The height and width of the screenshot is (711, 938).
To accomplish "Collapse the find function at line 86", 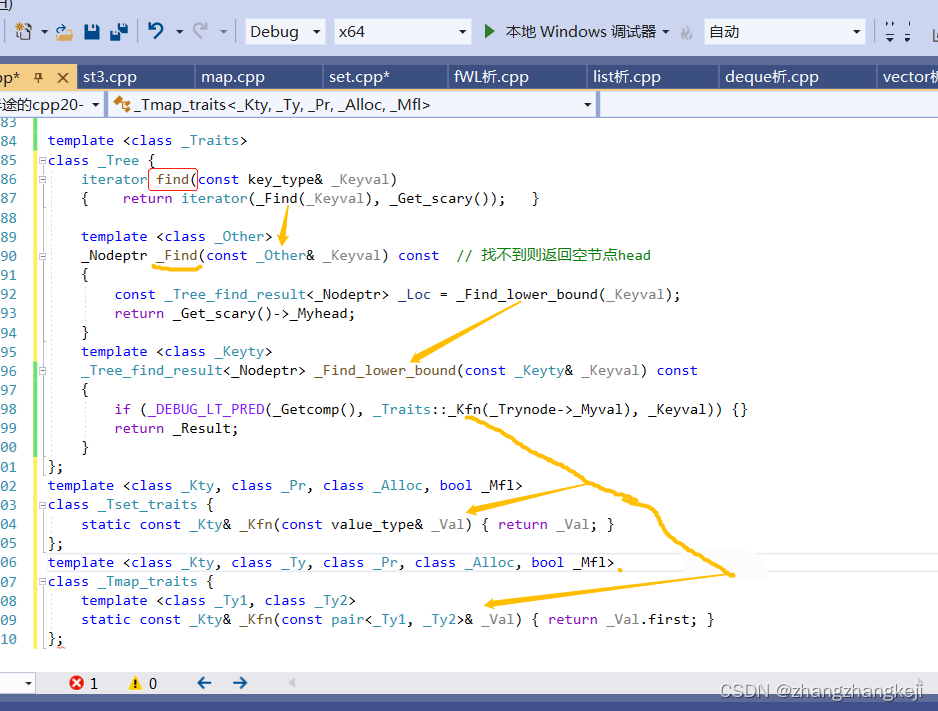I will [42, 179].
